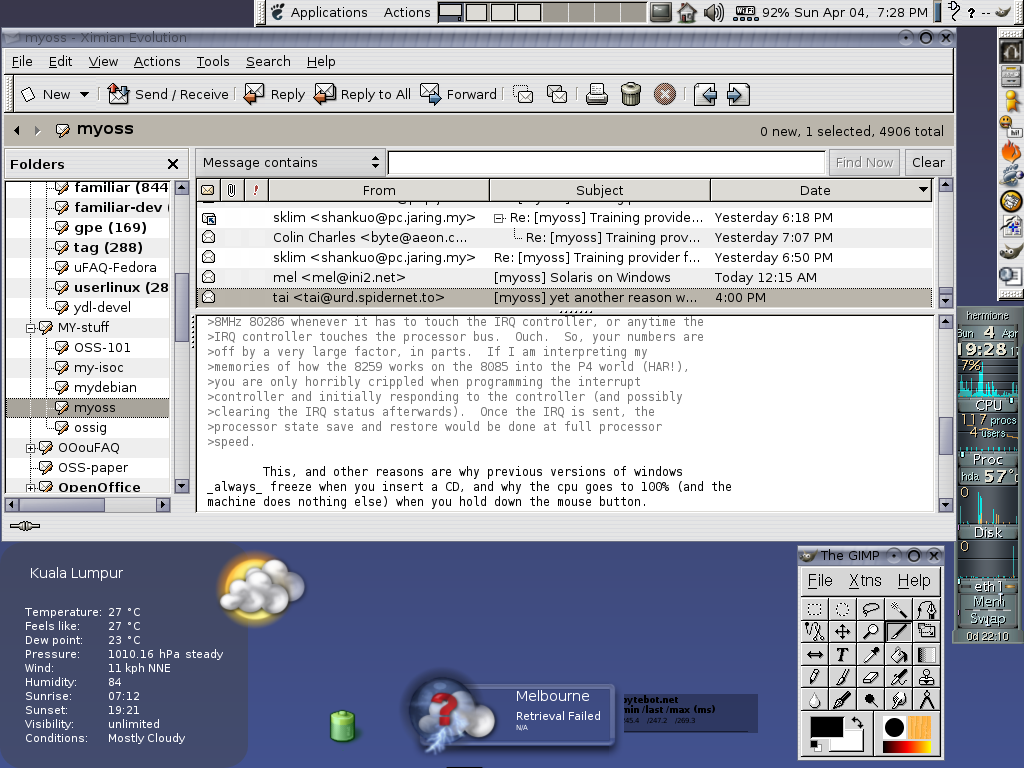1024x768 pixels.
Task: Toggle the online/offline connection icon in the Evolution status bar
Action: click(x=25, y=526)
